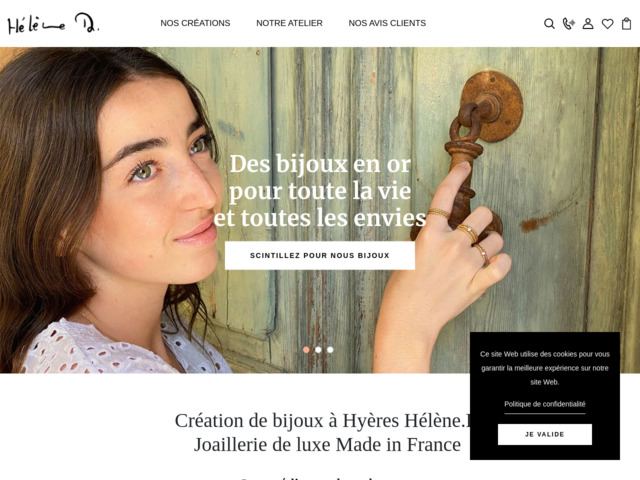Click the phone contact icon
The width and height of the screenshot is (640, 480).
click(x=568, y=24)
